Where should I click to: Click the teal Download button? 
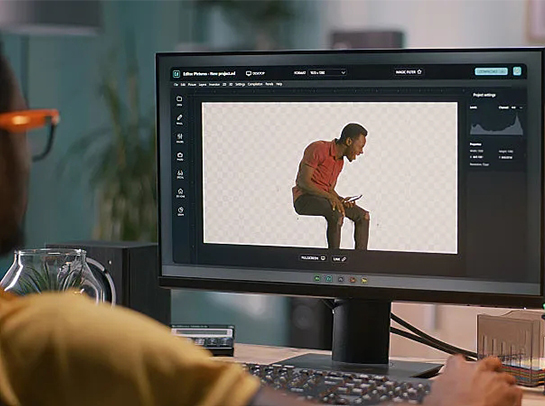[x=491, y=71]
